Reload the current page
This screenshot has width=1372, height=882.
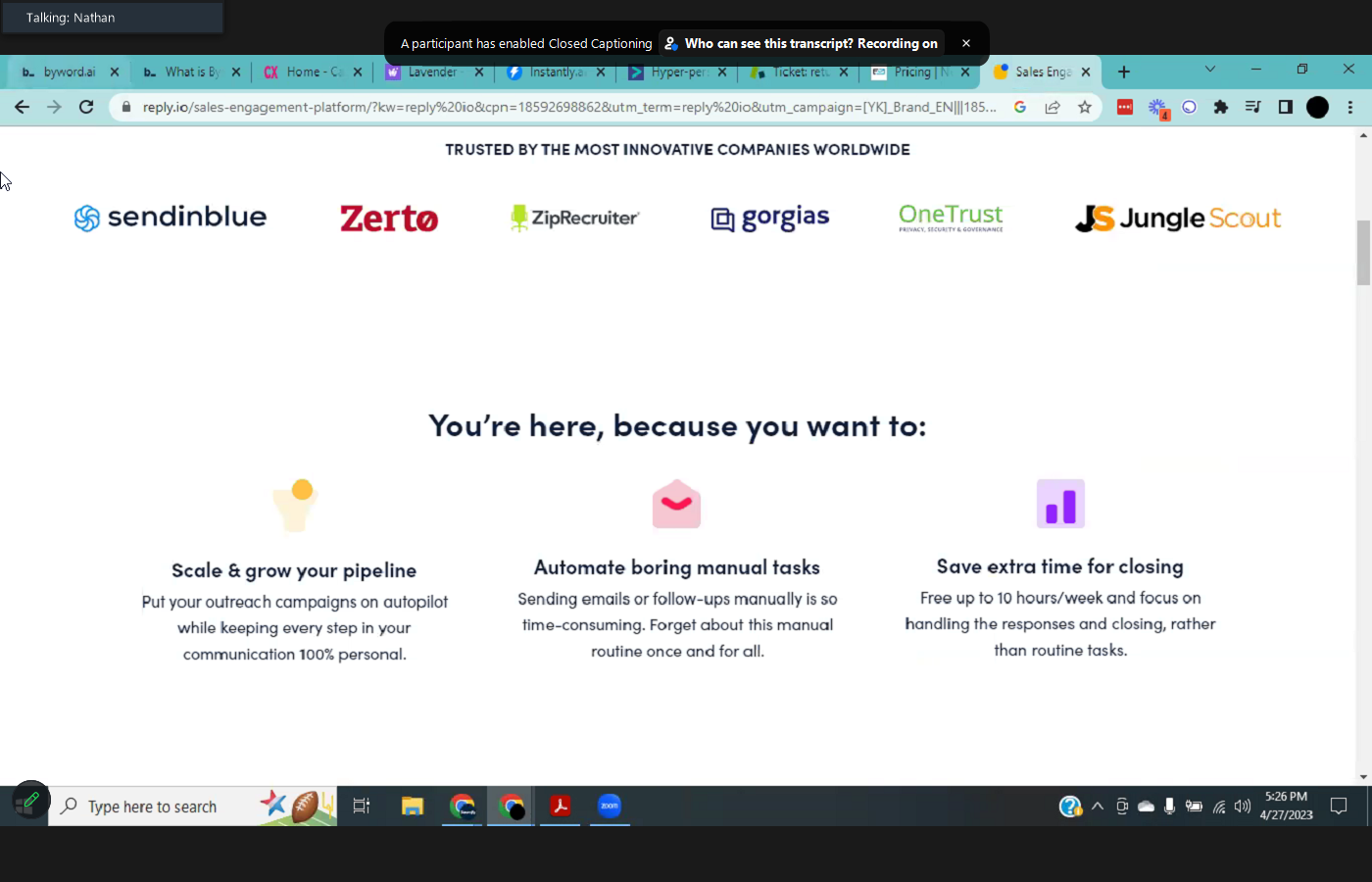pos(86,108)
